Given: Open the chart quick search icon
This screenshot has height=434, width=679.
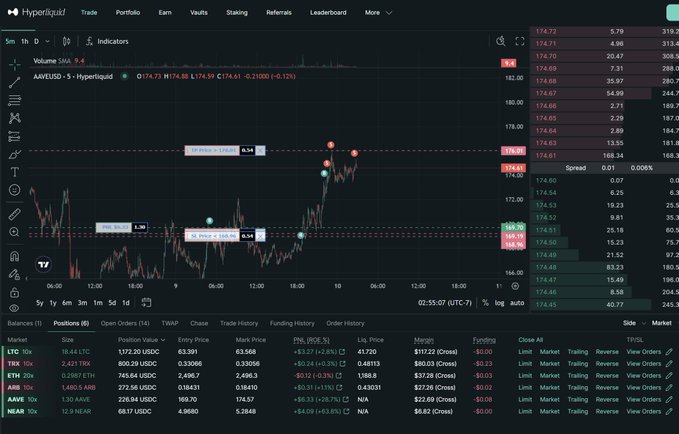Looking at the screenshot, I should pyautogui.click(x=501, y=41).
